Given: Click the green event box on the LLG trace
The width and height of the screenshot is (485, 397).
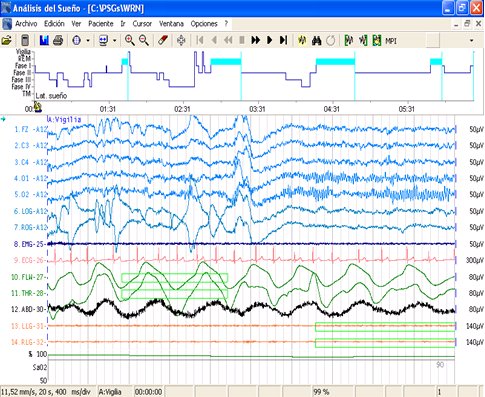Looking at the screenshot, I should (385, 327).
